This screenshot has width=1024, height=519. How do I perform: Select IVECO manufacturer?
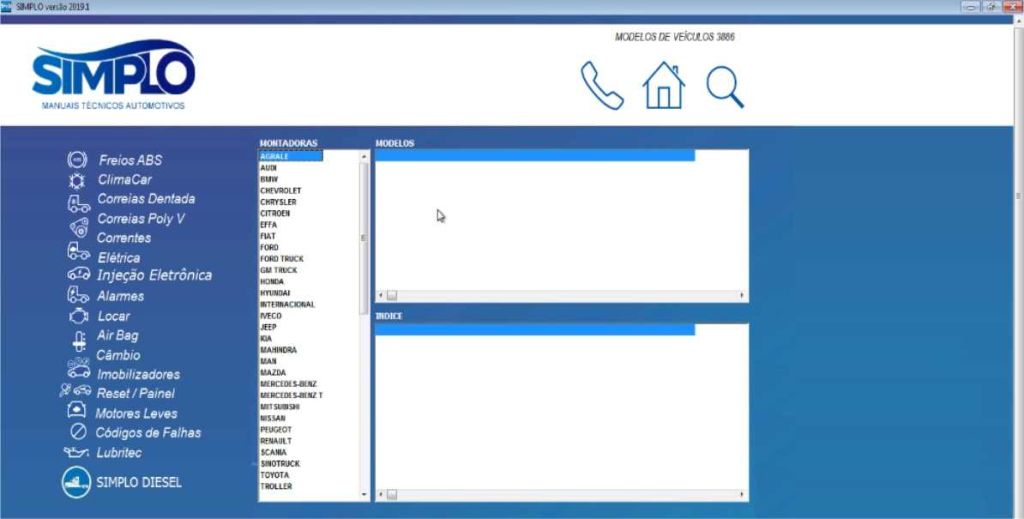tap(271, 316)
